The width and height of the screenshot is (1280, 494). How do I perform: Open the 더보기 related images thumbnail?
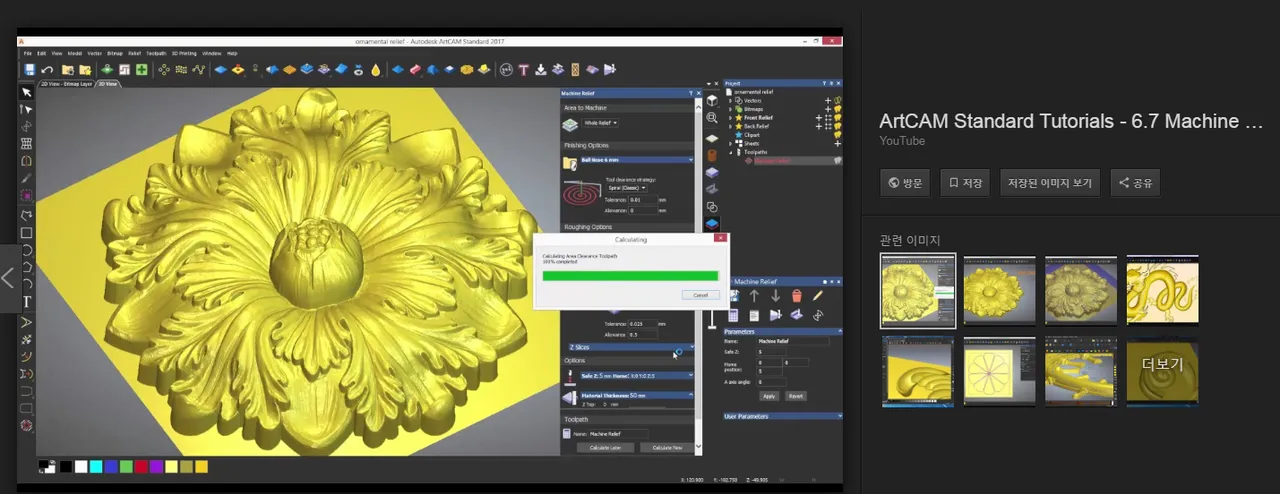tap(1163, 371)
